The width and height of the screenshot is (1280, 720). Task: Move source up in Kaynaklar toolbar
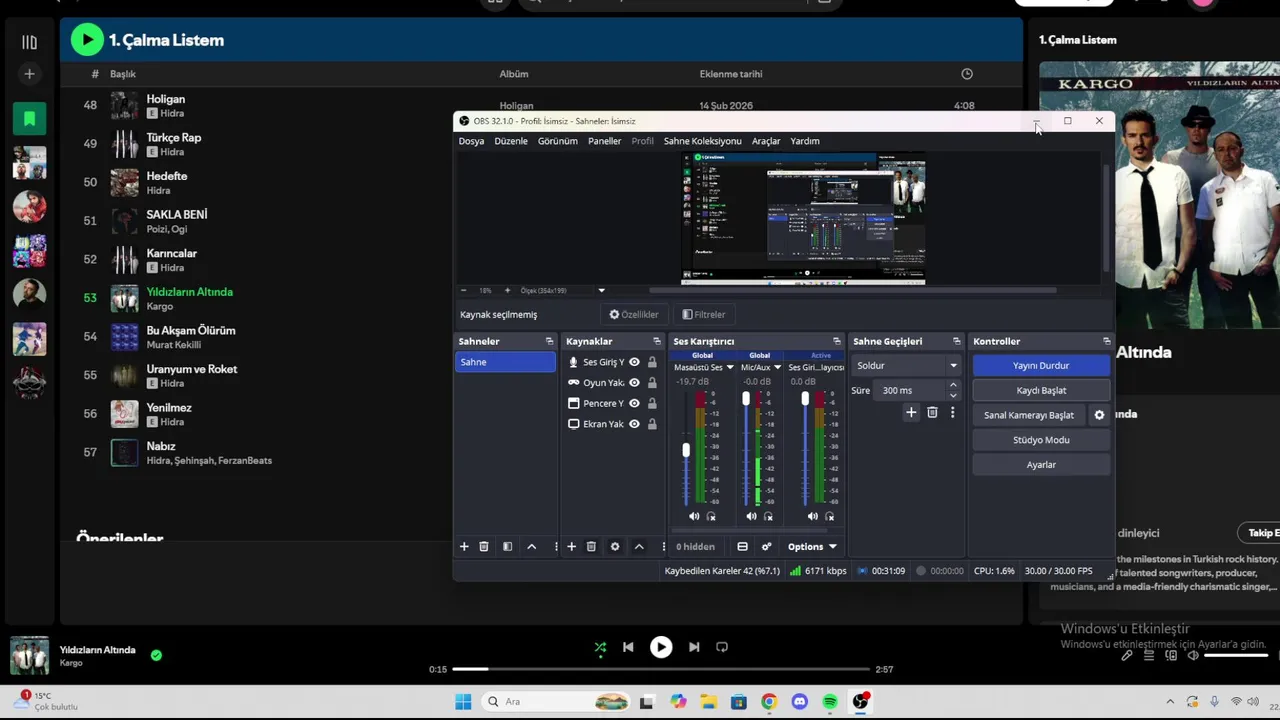point(639,546)
